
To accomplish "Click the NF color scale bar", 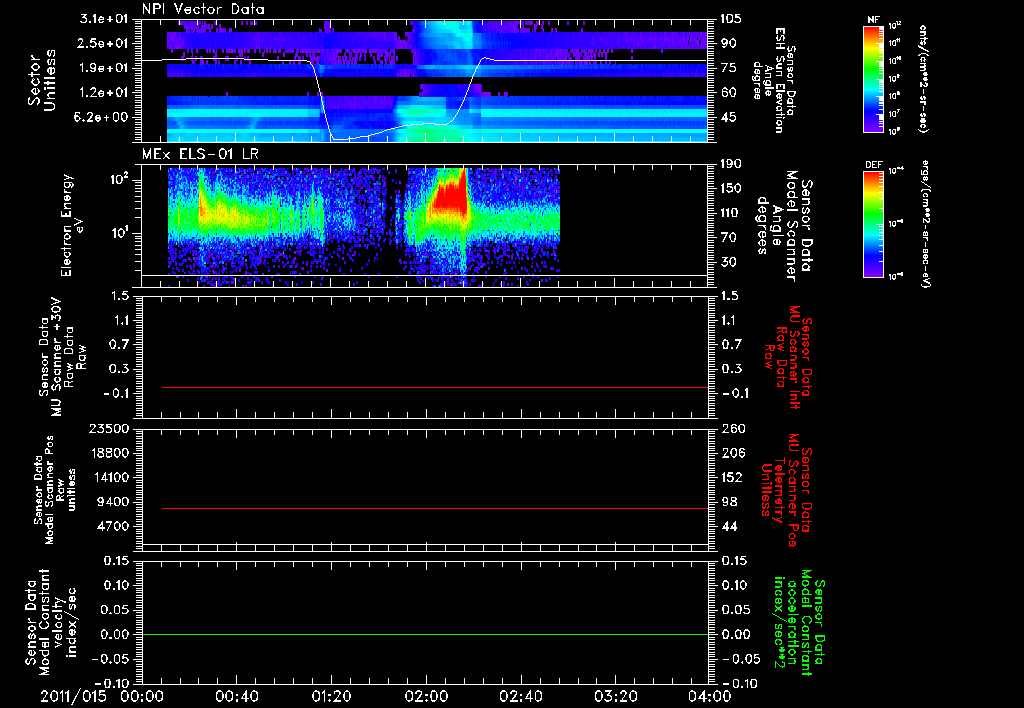I will pyautogui.click(x=874, y=78).
